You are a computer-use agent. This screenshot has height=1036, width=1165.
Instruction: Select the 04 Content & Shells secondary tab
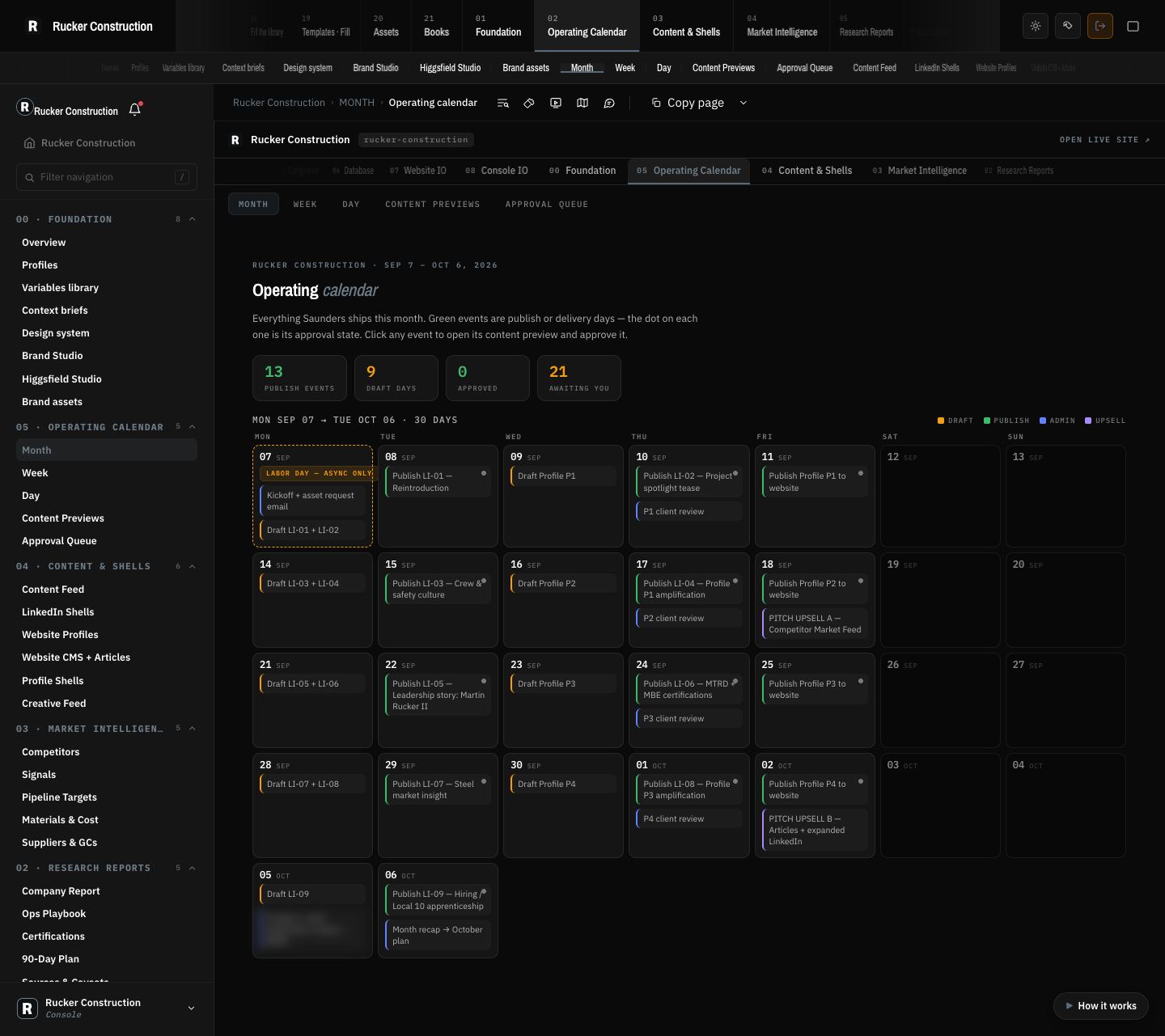(x=807, y=171)
